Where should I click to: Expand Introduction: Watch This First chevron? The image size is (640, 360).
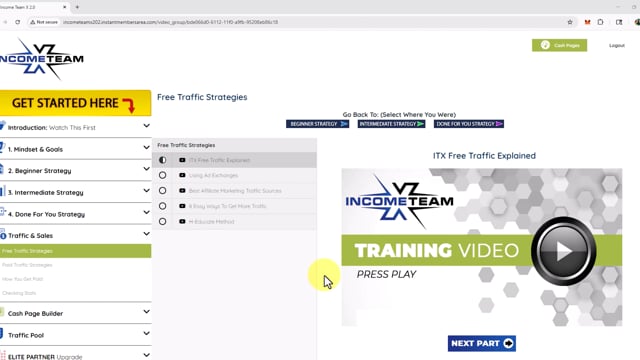[x=146, y=126]
